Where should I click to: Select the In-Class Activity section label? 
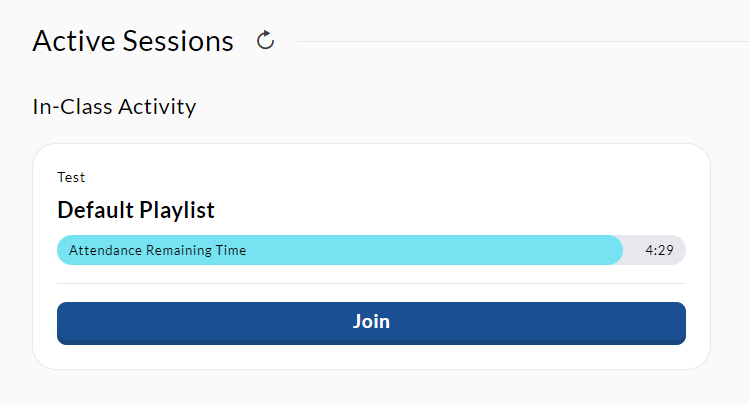coord(114,107)
